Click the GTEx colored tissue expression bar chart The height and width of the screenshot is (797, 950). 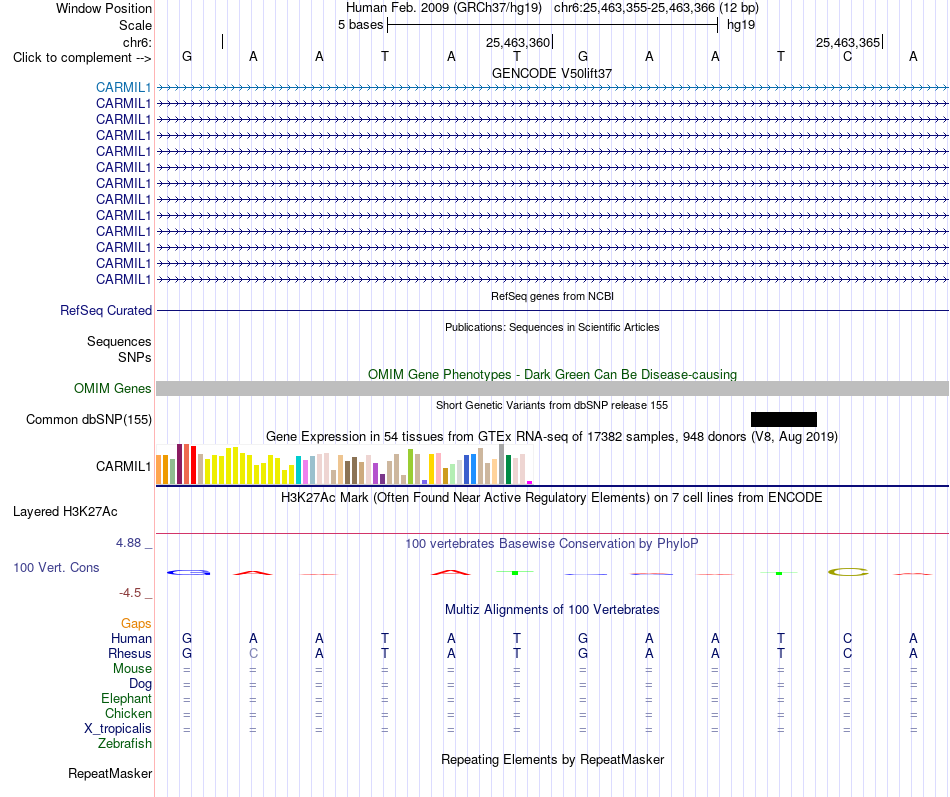click(x=344, y=464)
